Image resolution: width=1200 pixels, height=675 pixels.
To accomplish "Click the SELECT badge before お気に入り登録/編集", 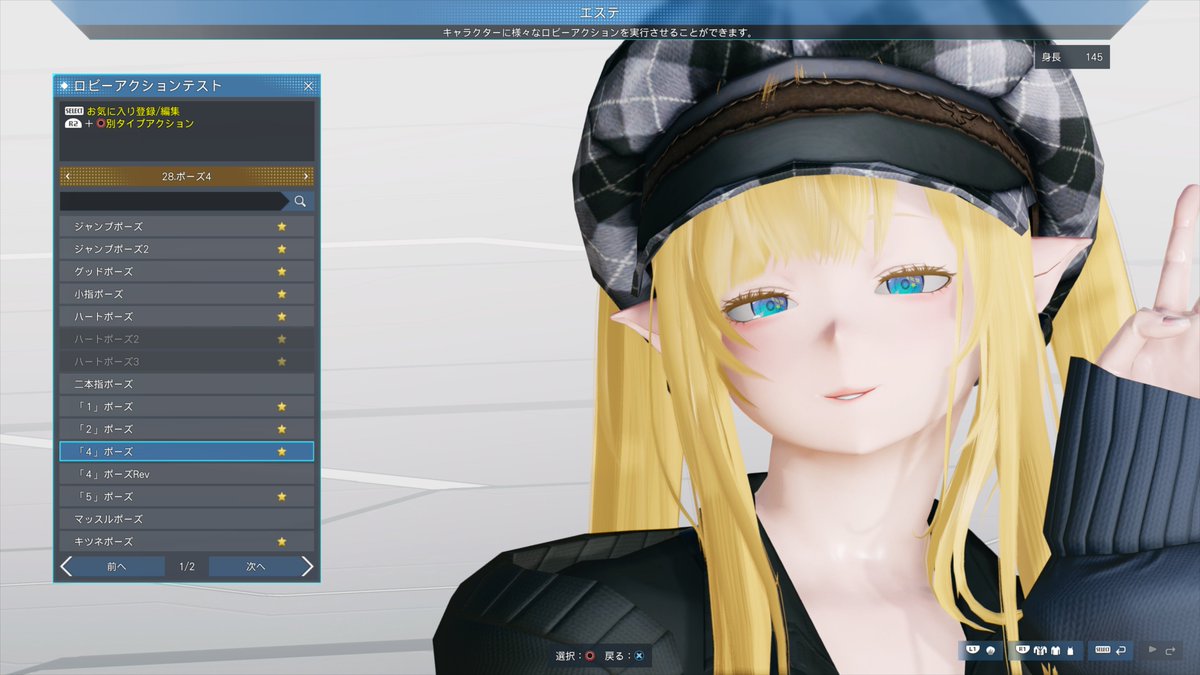I will 74,111.
